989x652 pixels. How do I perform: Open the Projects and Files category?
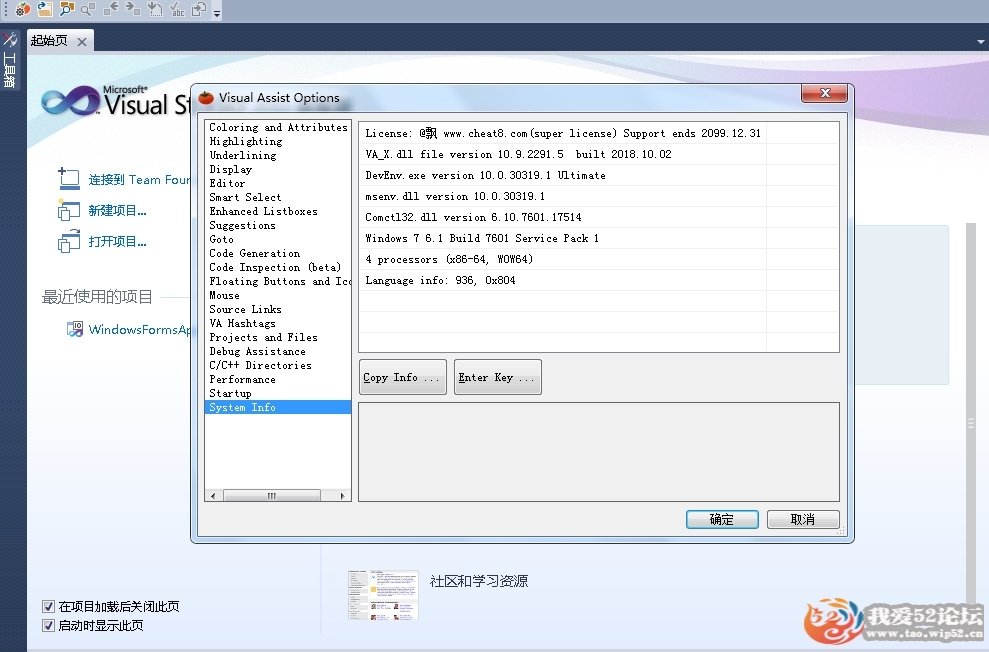coord(278,337)
